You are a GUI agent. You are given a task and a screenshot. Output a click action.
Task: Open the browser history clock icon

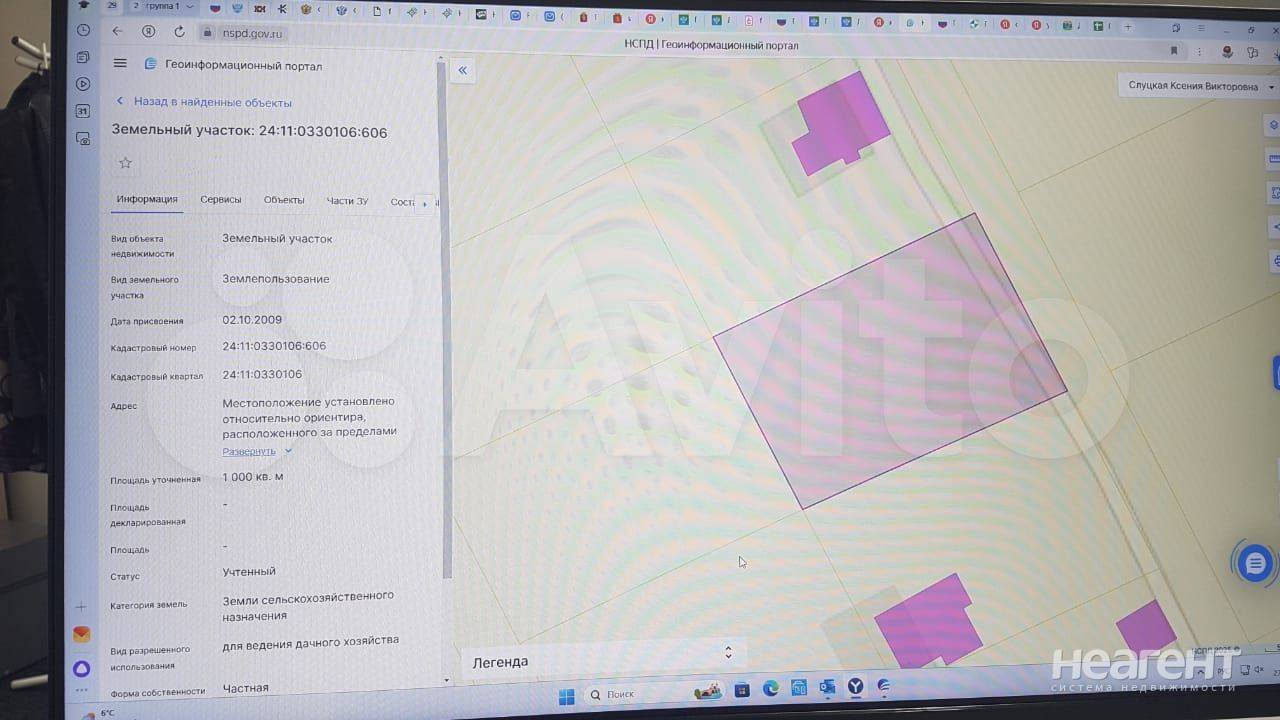83,30
